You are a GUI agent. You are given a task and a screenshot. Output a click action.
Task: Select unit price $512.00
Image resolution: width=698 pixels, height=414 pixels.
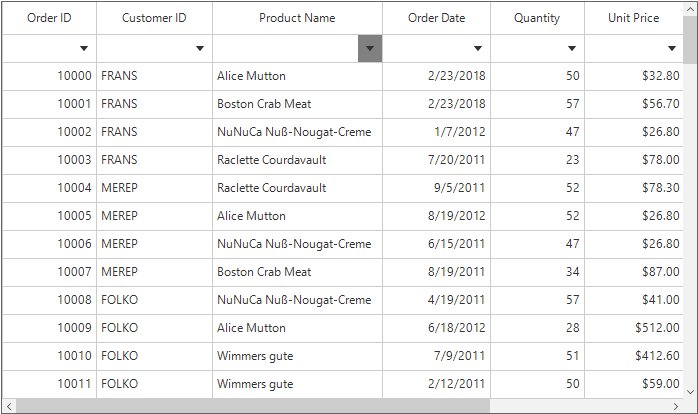(x=634, y=329)
